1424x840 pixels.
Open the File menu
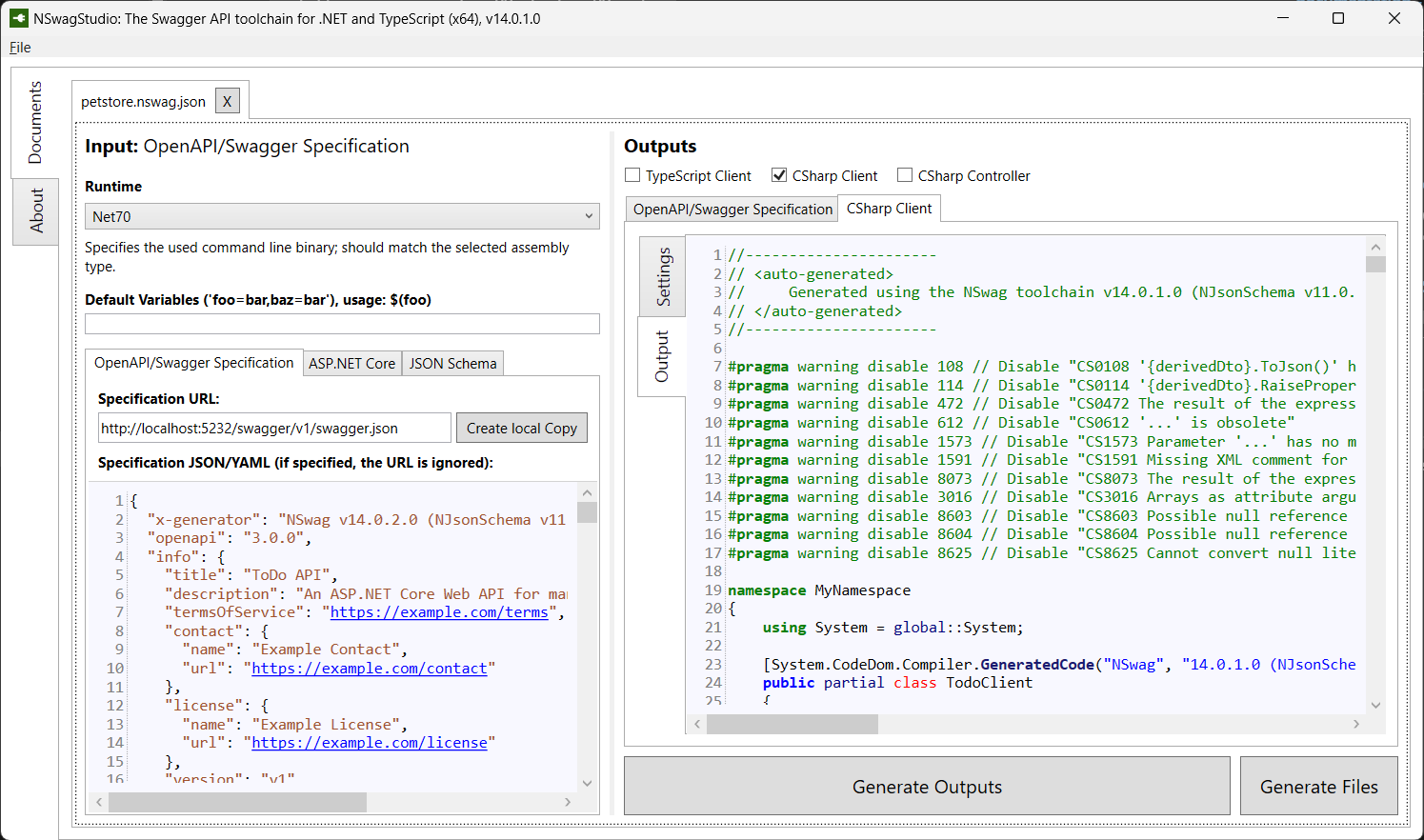19,47
